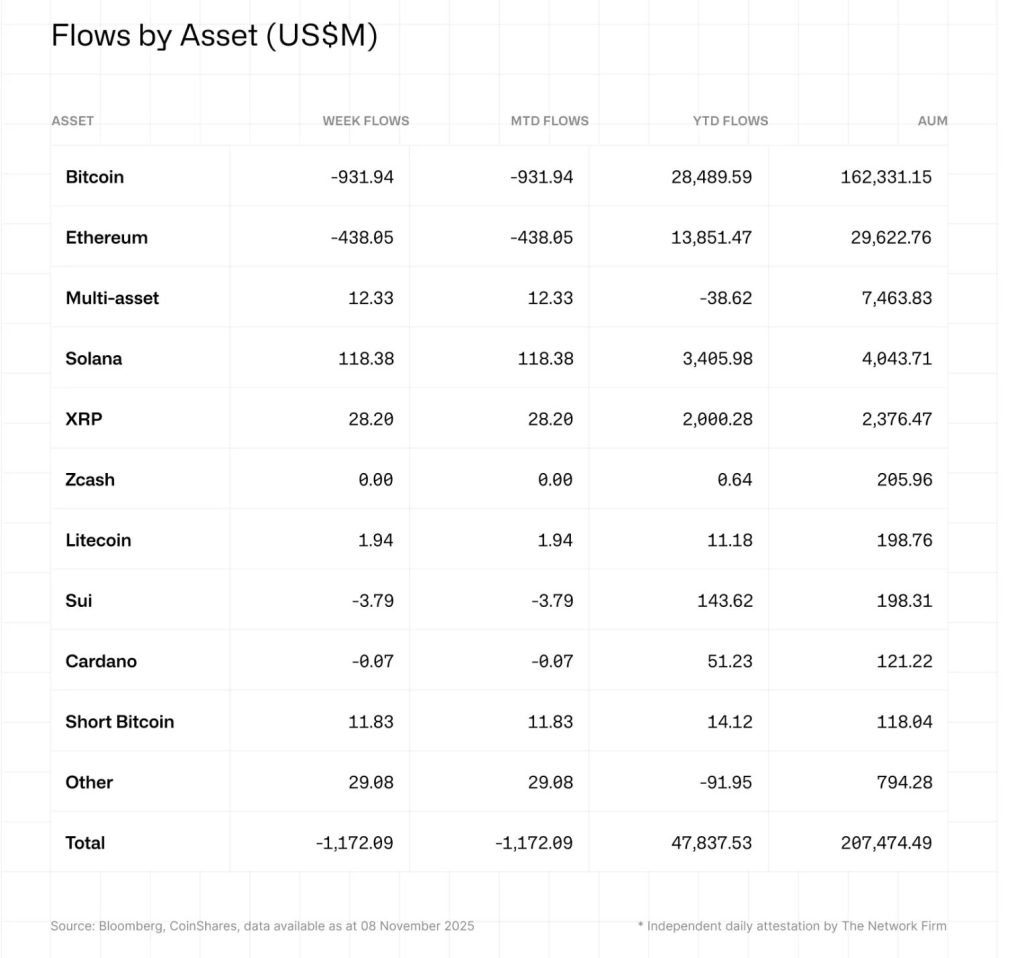Select Ethereum's YTD flows value 13,851.47
This screenshot has width=1024, height=958.
tap(711, 238)
